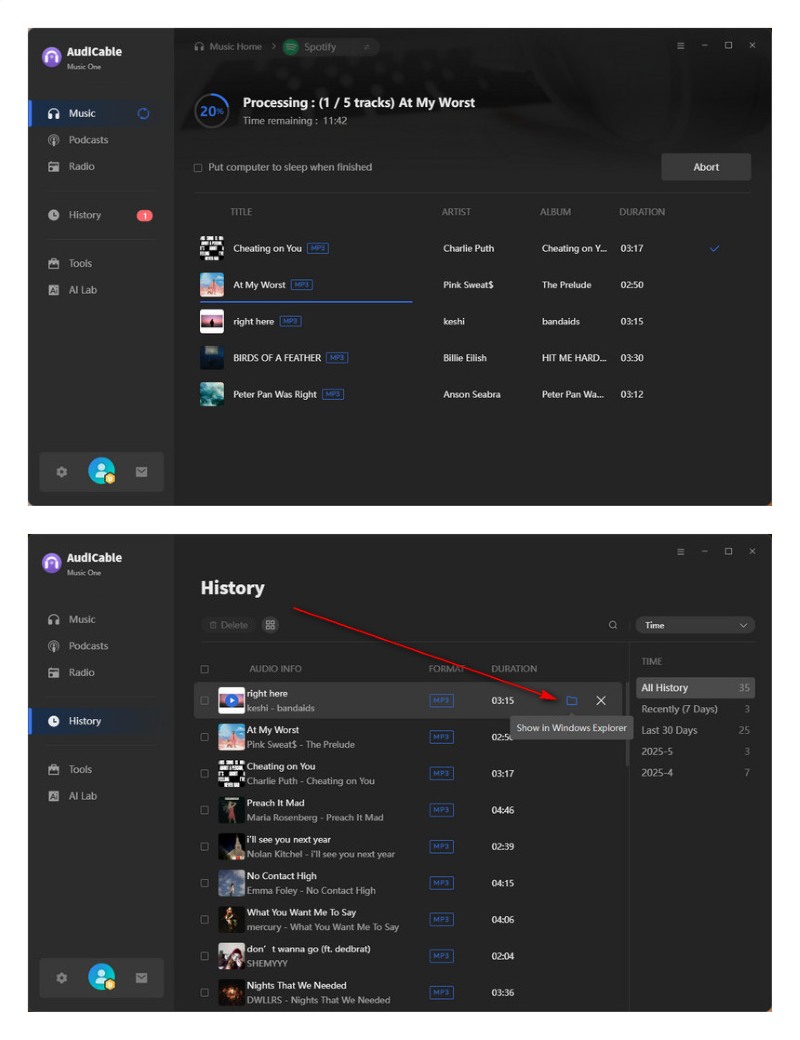
Task: Click the folder icon on the 'right here' row
Action: coord(572,701)
